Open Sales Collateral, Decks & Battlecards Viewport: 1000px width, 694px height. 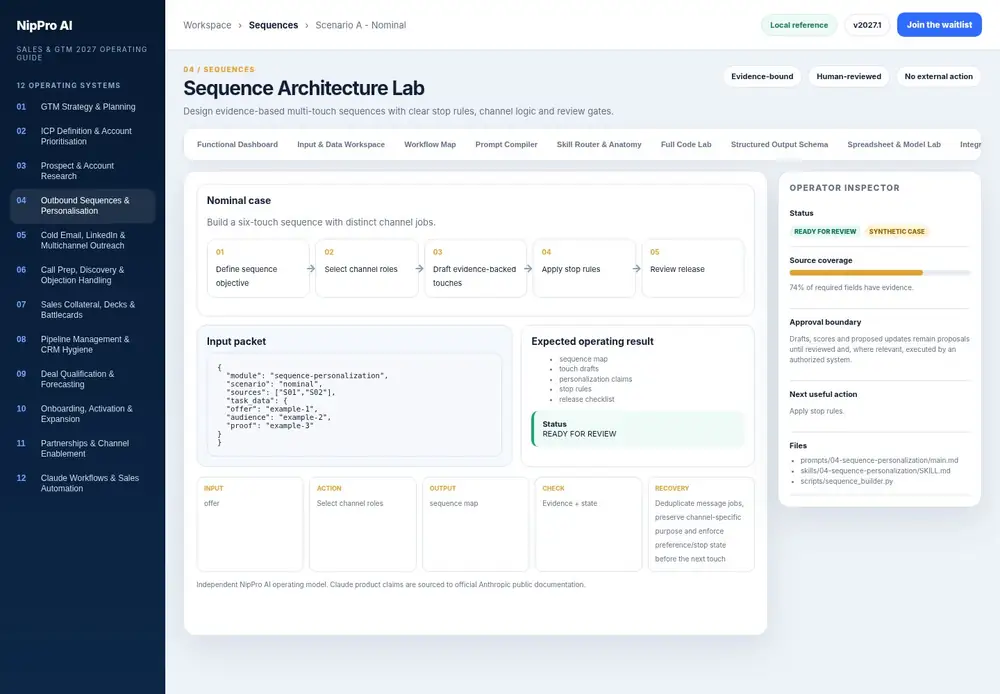tap(82, 309)
